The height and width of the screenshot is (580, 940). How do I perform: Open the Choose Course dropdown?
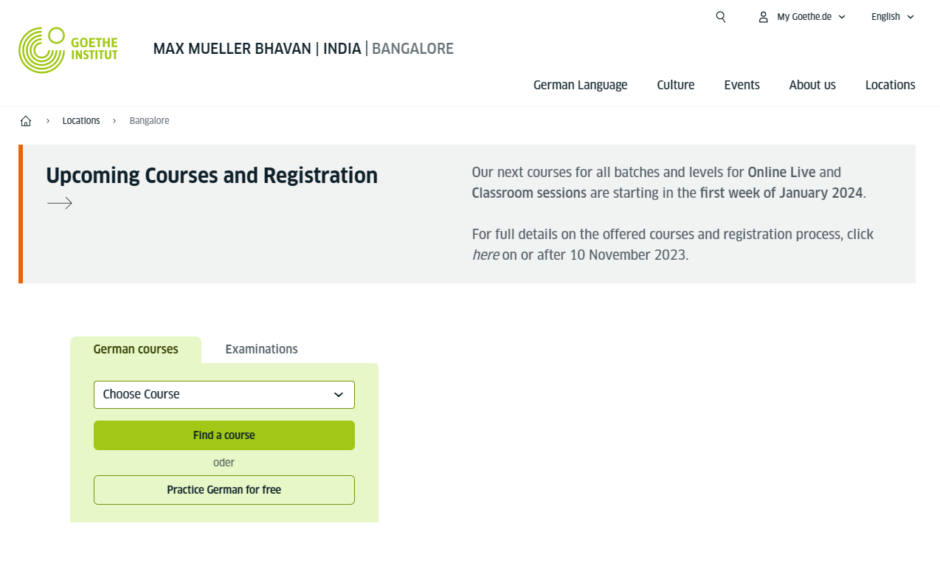click(x=223, y=394)
